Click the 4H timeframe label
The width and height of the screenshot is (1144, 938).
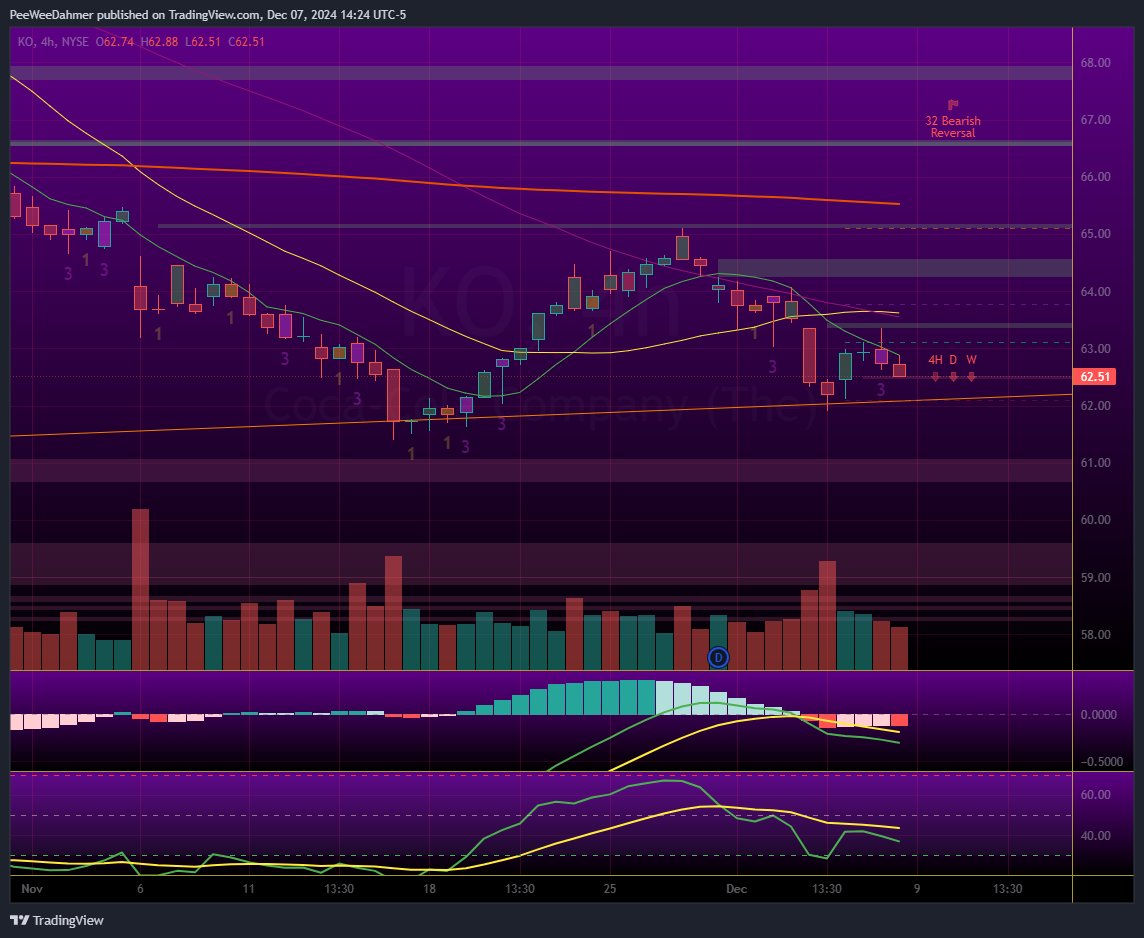coord(935,360)
